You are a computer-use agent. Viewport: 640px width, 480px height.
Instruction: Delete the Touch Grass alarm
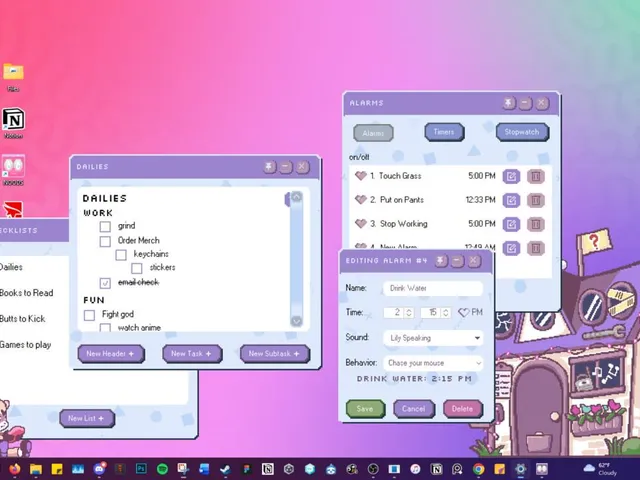pyautogui.click(x=536, y=176)
